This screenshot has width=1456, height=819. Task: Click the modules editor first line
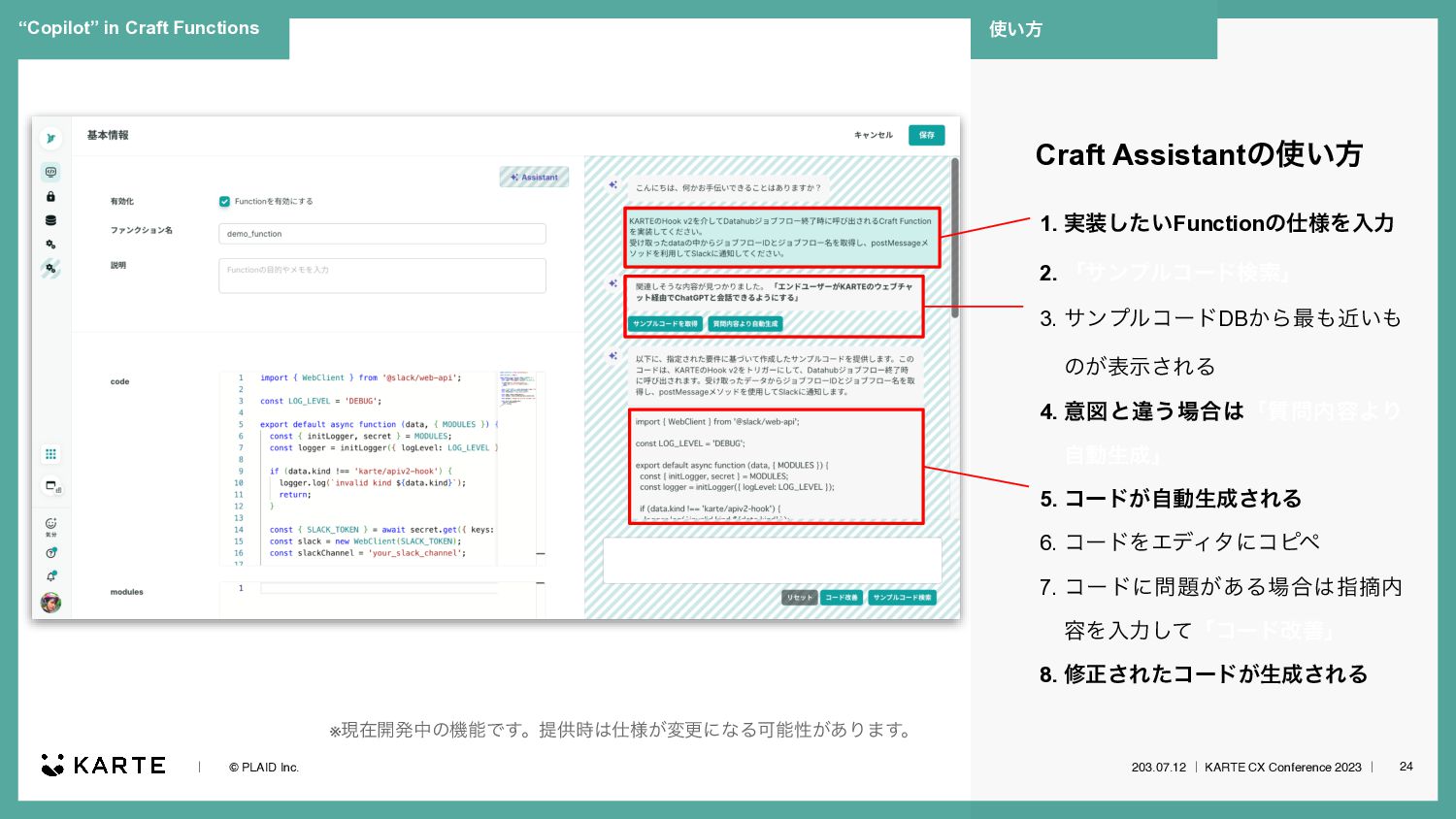[x=379, y=588]
